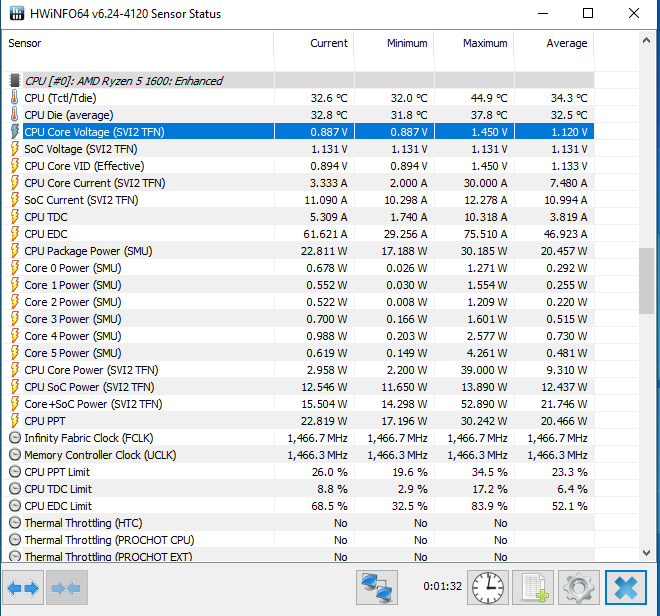Image resolution: width=660 pixels, height=616 pixels.
Task: Open sensor settings gear icon
Action: tap(579, 587)
